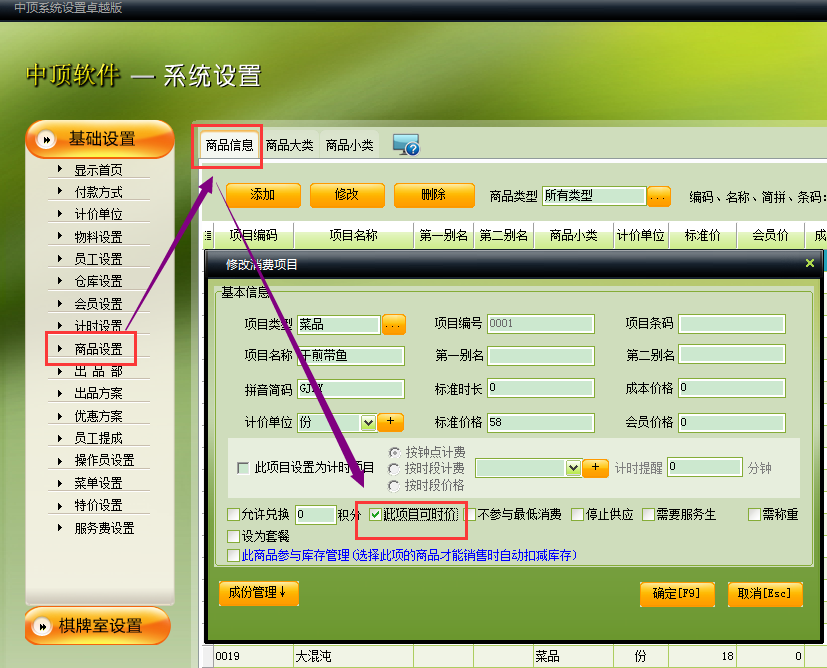
Task: Check 此项目设置为计时项目
Action: [243, 468]
